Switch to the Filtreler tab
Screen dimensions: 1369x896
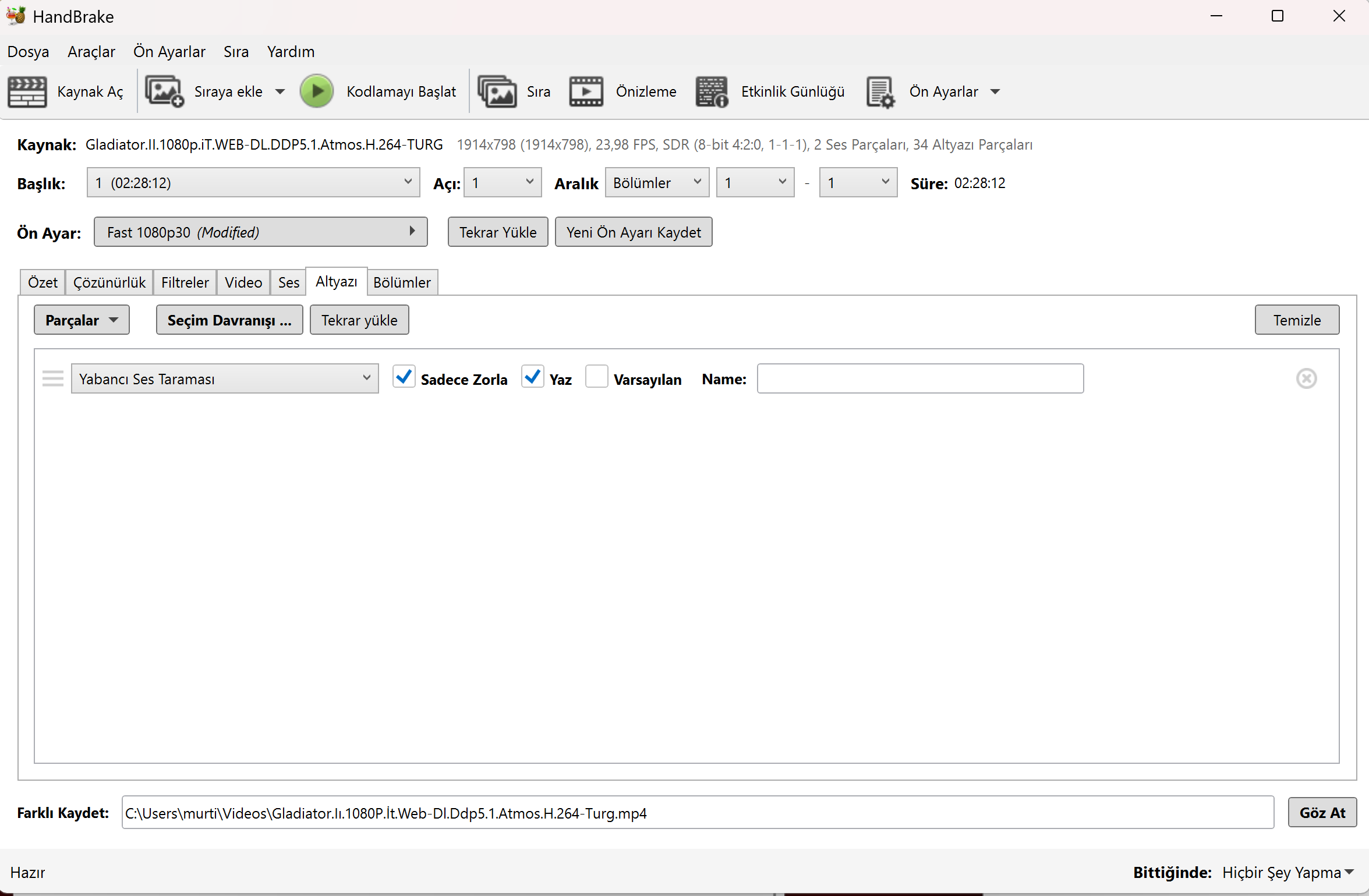tap(185, 282)
